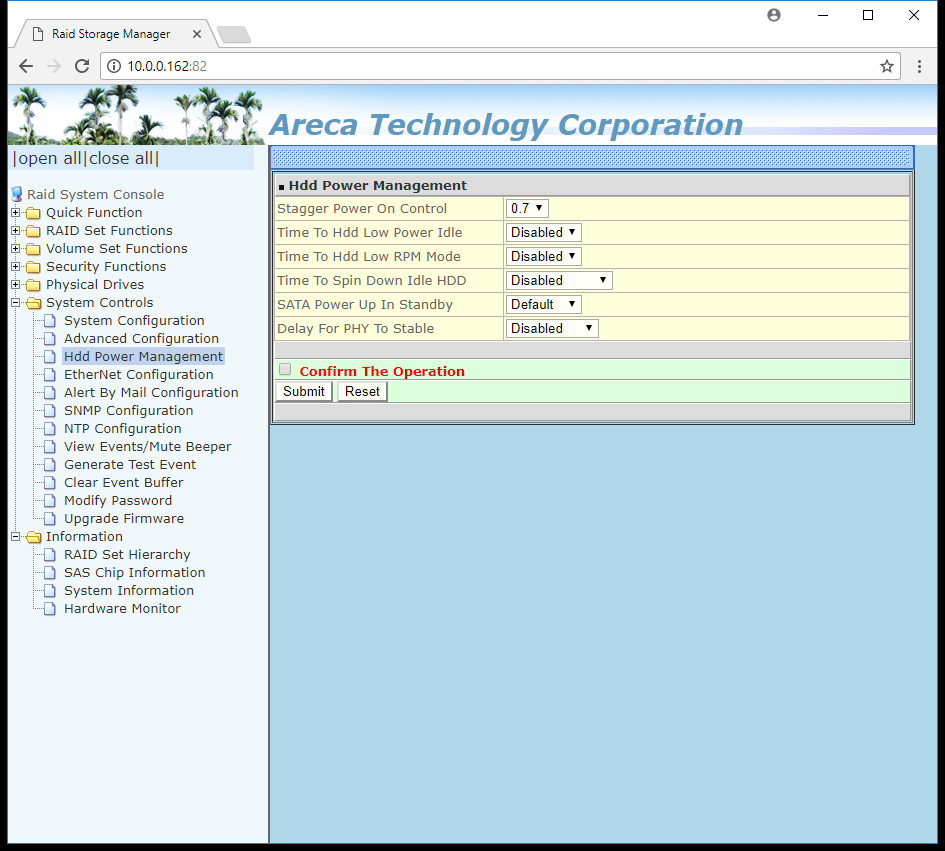Open a new browser tab

[234, 35]
